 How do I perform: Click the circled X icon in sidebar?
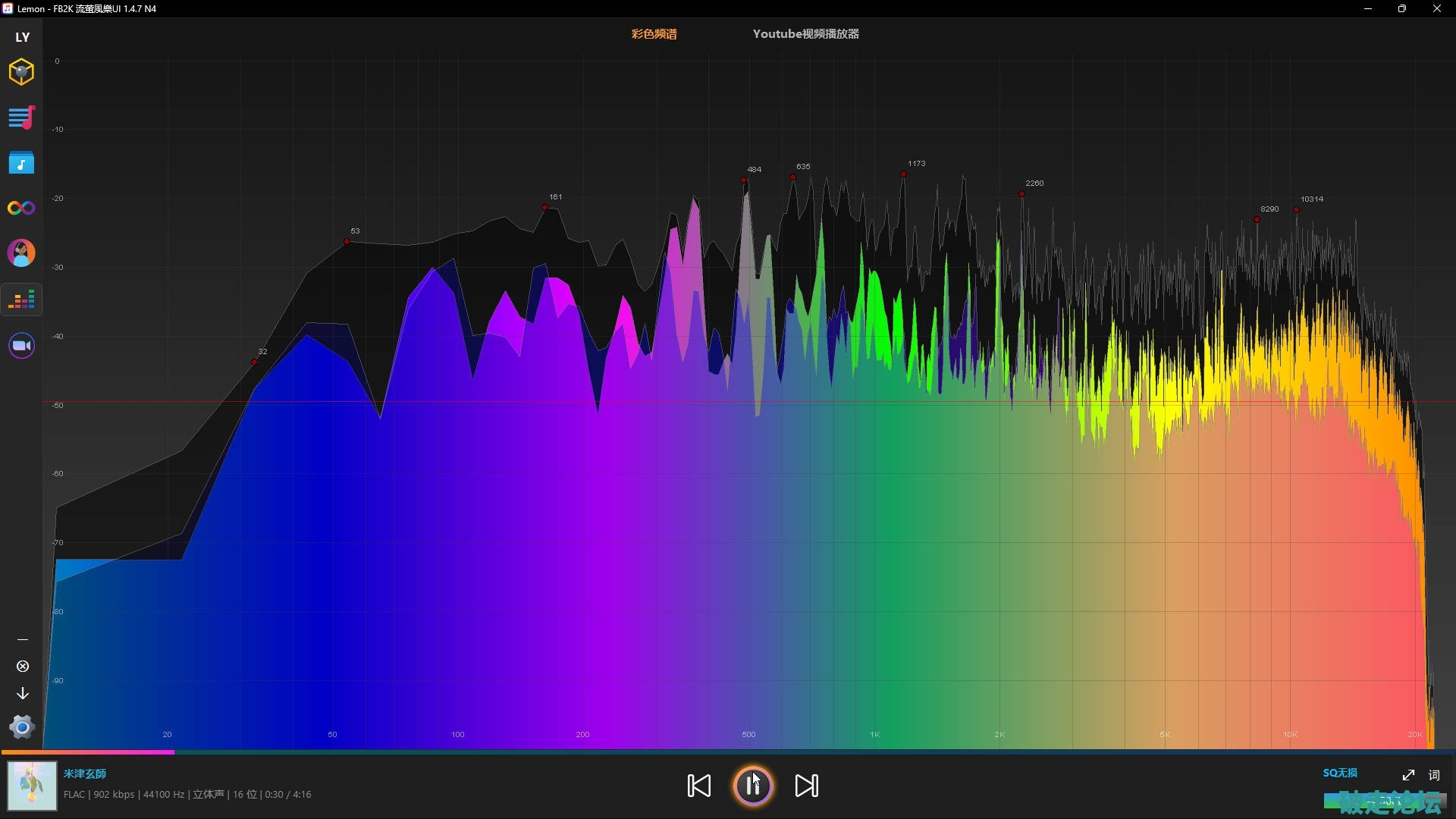pos(23,666)
